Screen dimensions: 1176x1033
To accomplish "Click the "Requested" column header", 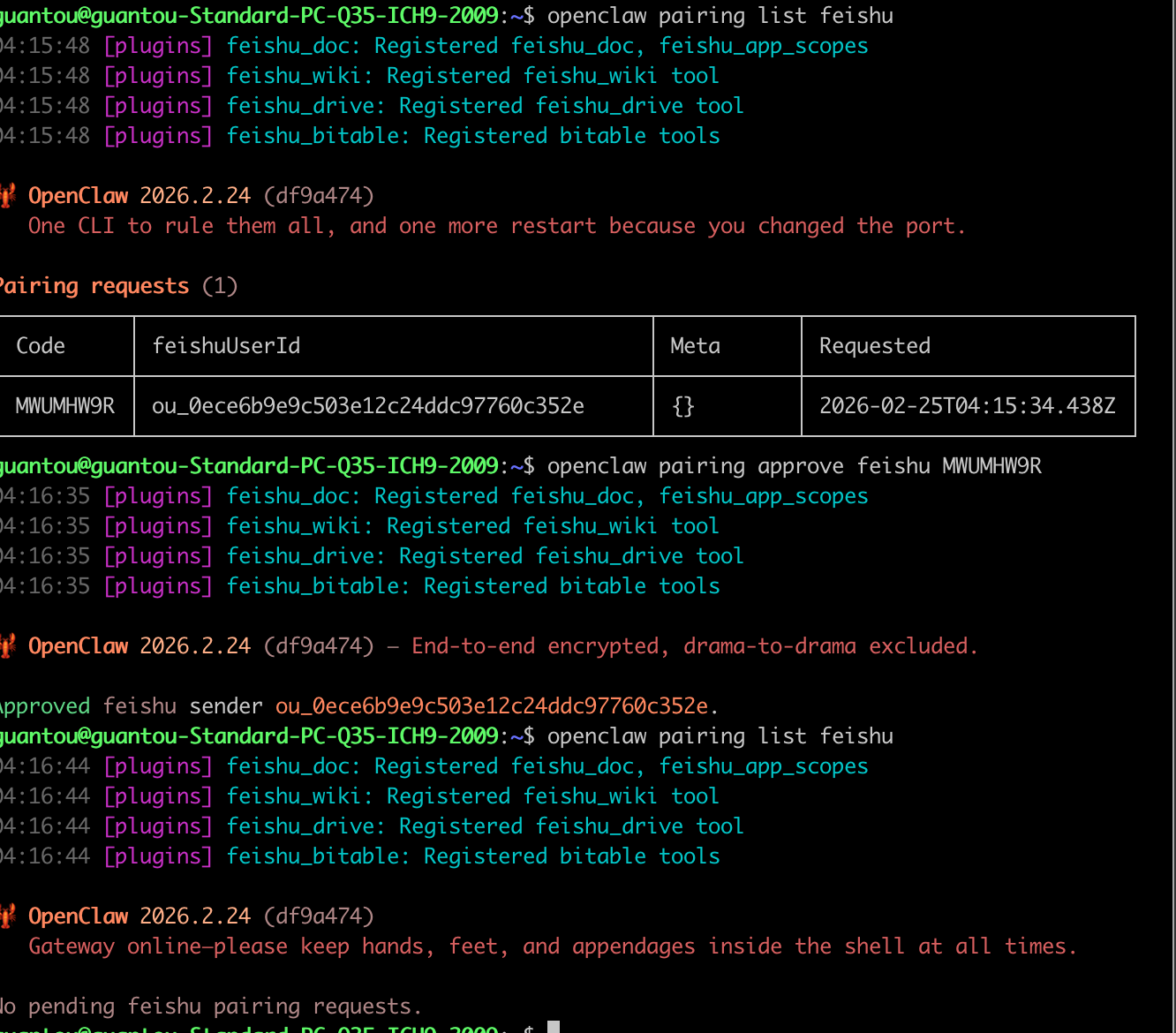I will pyautogui.click(x=874, y=345).
